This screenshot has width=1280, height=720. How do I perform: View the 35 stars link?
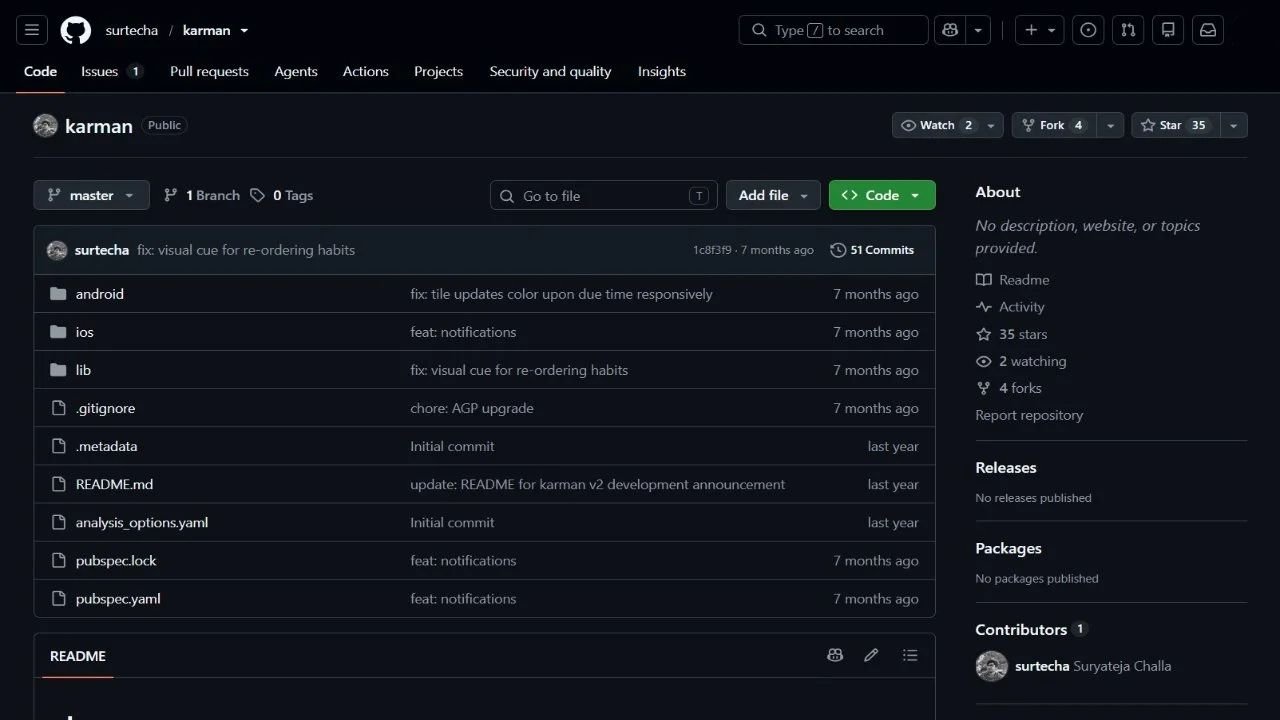click(x=1012, y=334)
